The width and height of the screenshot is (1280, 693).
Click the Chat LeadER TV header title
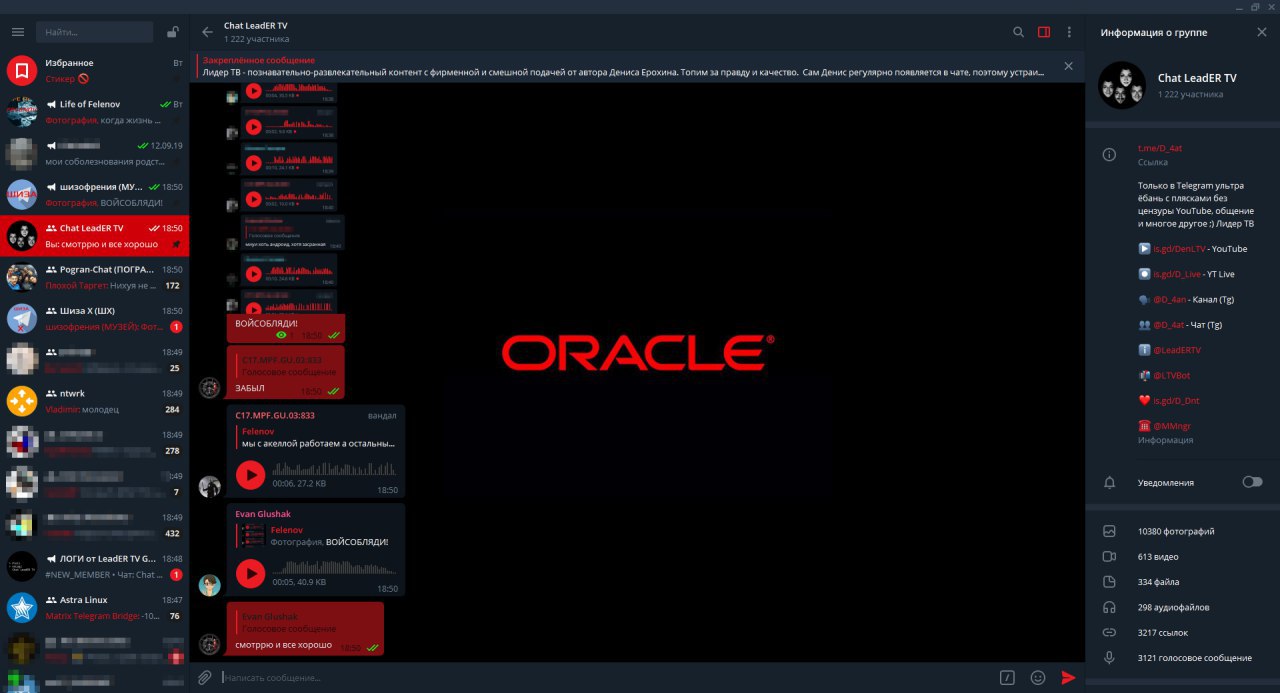pyautogui.click(x=255, y=25)
